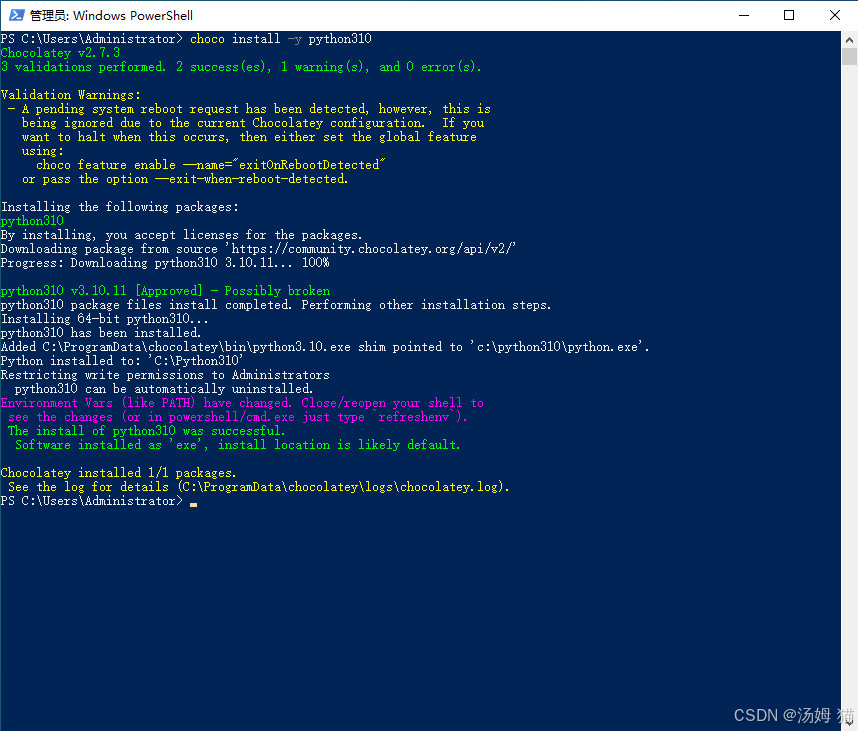858x731 pixels.
Task: Click the PowerShell icon in the title bar
Action: tap(16, 15)
